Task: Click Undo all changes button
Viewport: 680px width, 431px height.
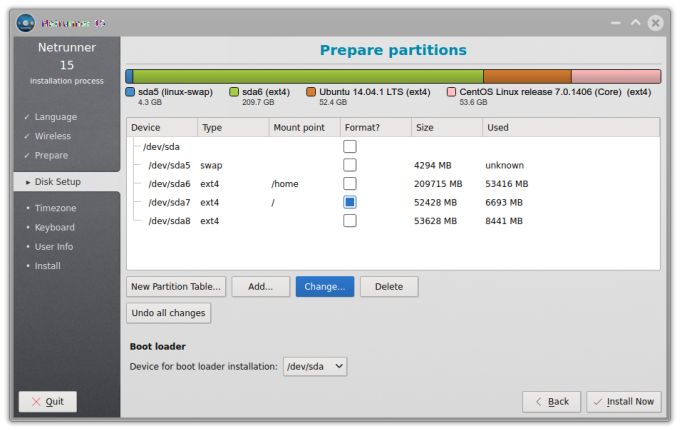Action: pos(169,313)
